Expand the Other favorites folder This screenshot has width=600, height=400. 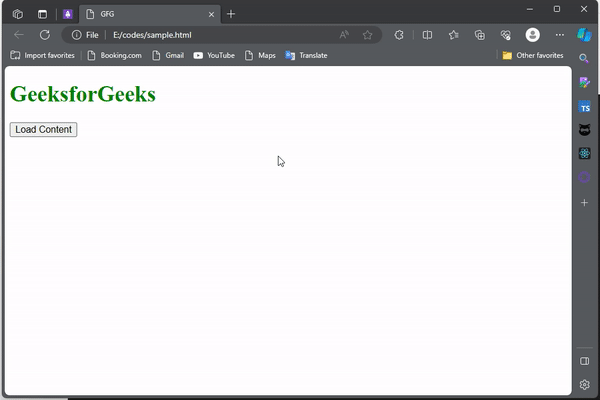533,56
